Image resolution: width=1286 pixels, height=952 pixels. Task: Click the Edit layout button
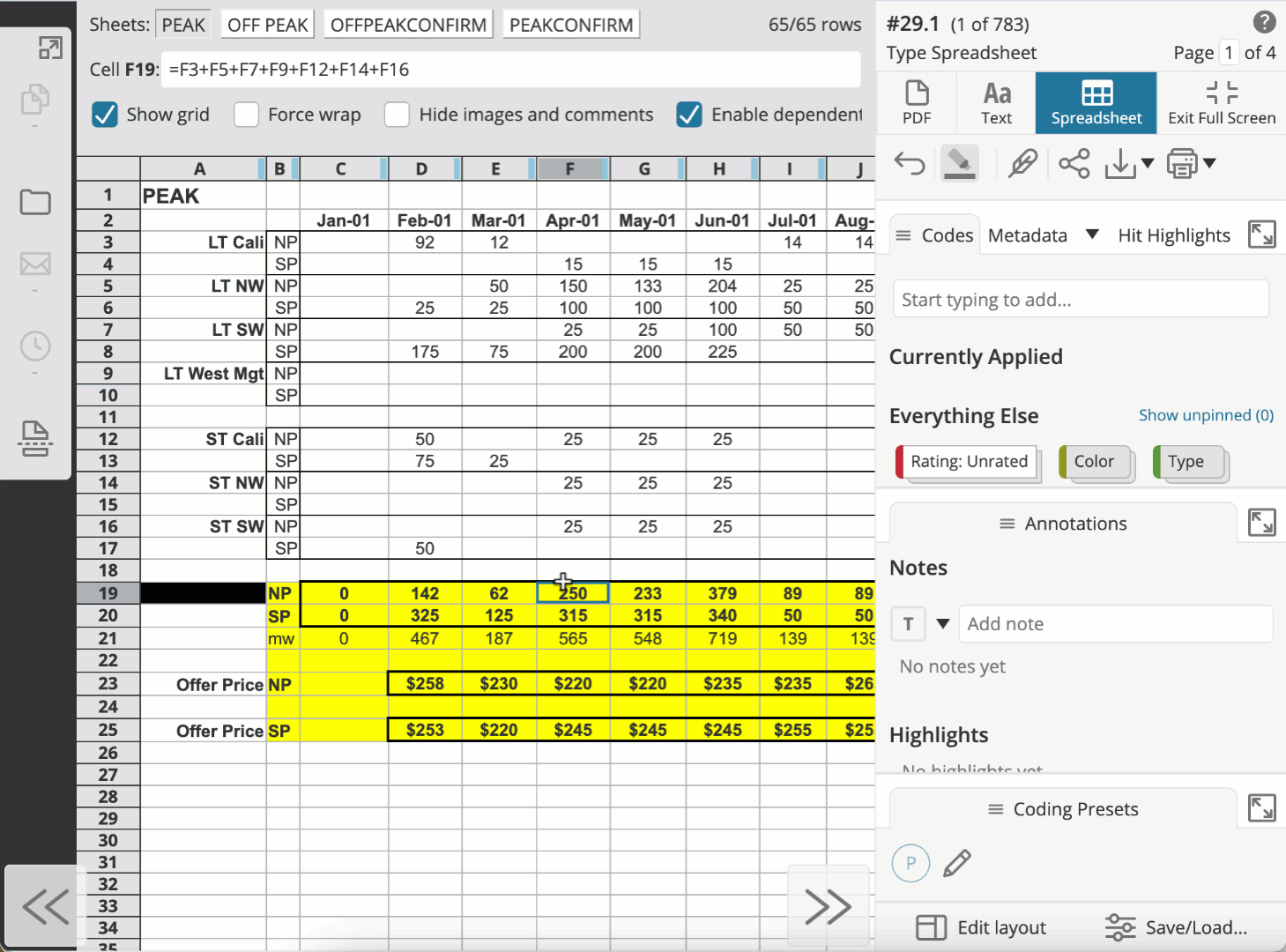(x=981, y=927)
